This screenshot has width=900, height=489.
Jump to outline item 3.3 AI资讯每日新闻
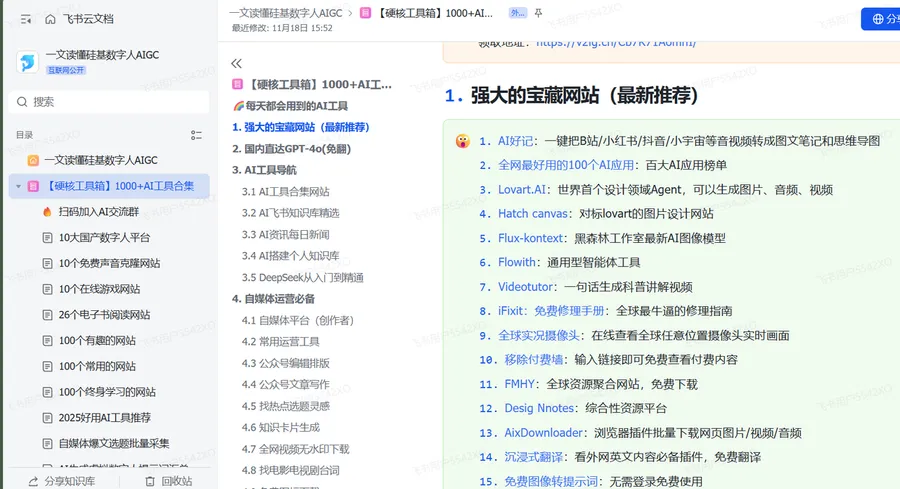coord(285,235)
